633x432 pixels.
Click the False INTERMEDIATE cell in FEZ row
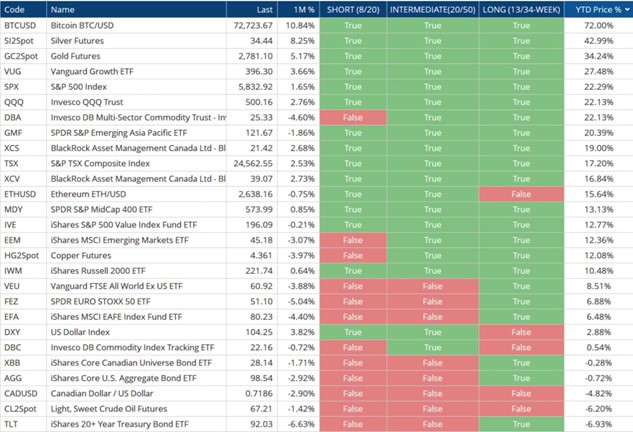pos(432,302)
